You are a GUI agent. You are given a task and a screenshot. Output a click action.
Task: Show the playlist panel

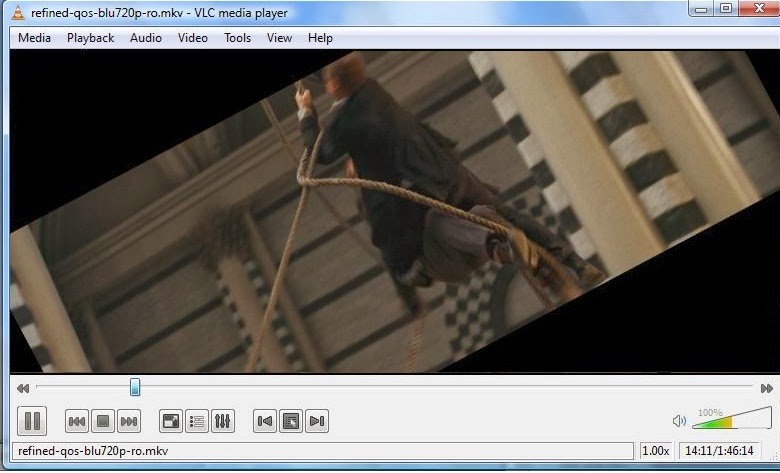pos(197,421)
